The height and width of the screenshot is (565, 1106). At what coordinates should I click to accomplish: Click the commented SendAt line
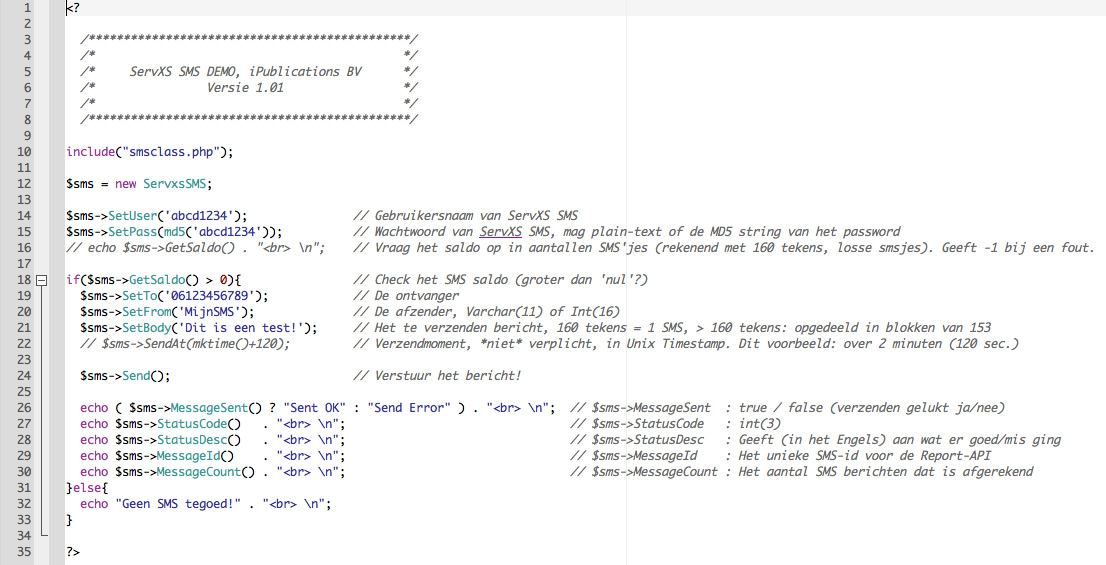coord(185,344)
